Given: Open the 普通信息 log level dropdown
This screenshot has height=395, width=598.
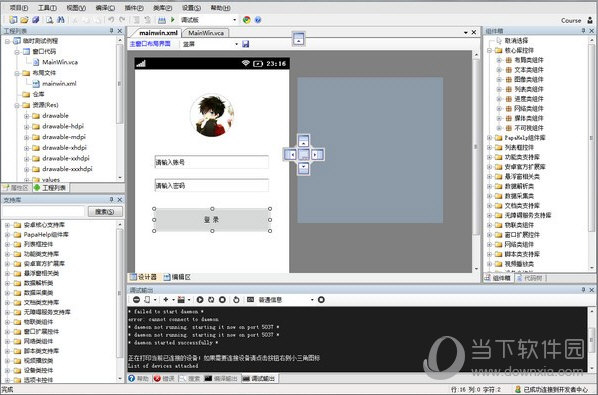Looking at the screenshot, I should point(312,300).
